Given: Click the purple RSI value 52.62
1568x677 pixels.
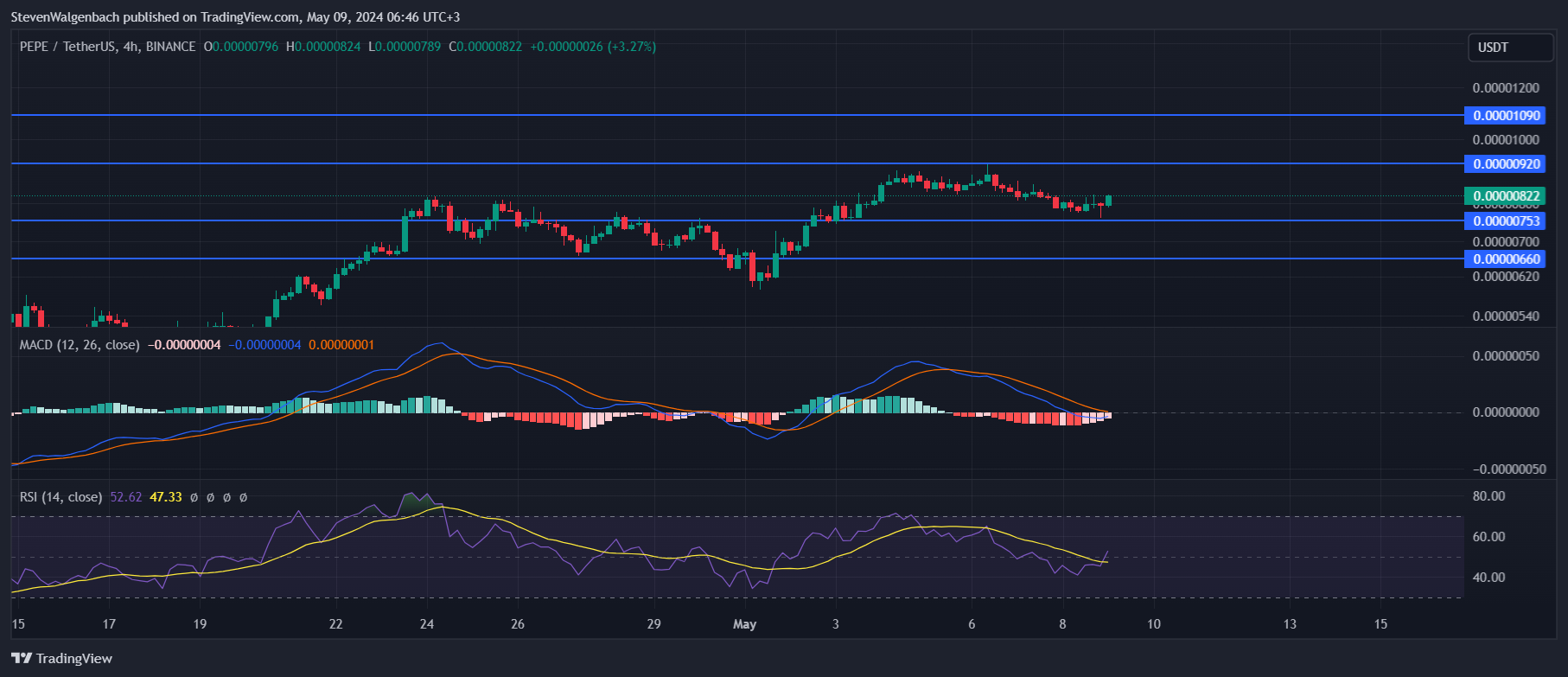Looking at the screenshot, I should 126,497.
